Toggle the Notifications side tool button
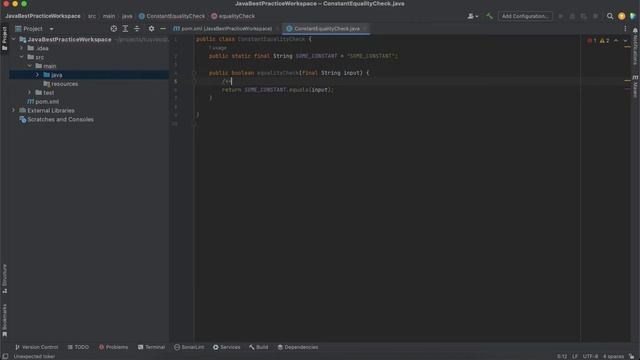The image size is (640, 360). tap(635, 47)
